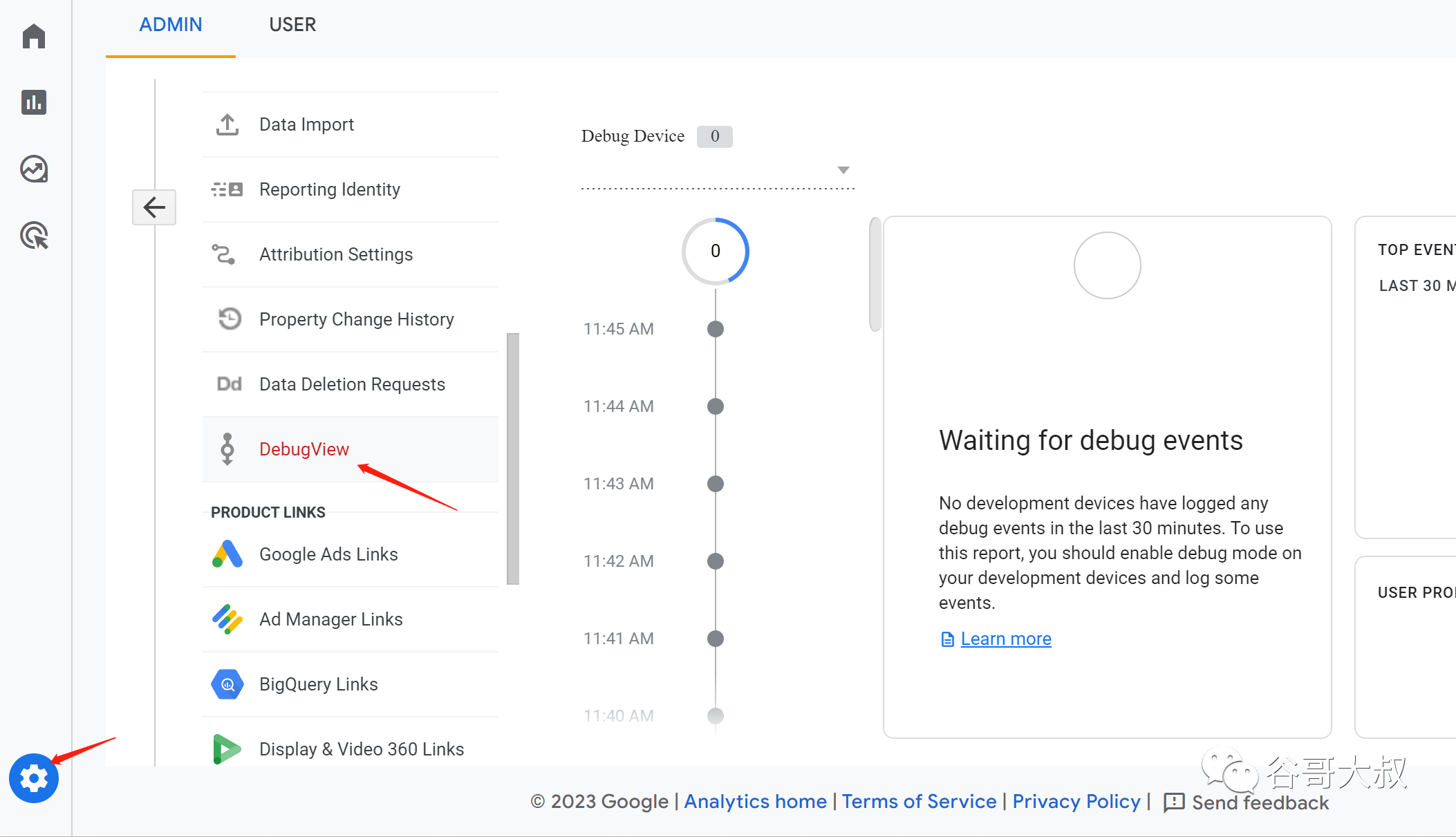1456x837 pixels.
Task: Open the Learn more link
Action: click(1005, 639)
